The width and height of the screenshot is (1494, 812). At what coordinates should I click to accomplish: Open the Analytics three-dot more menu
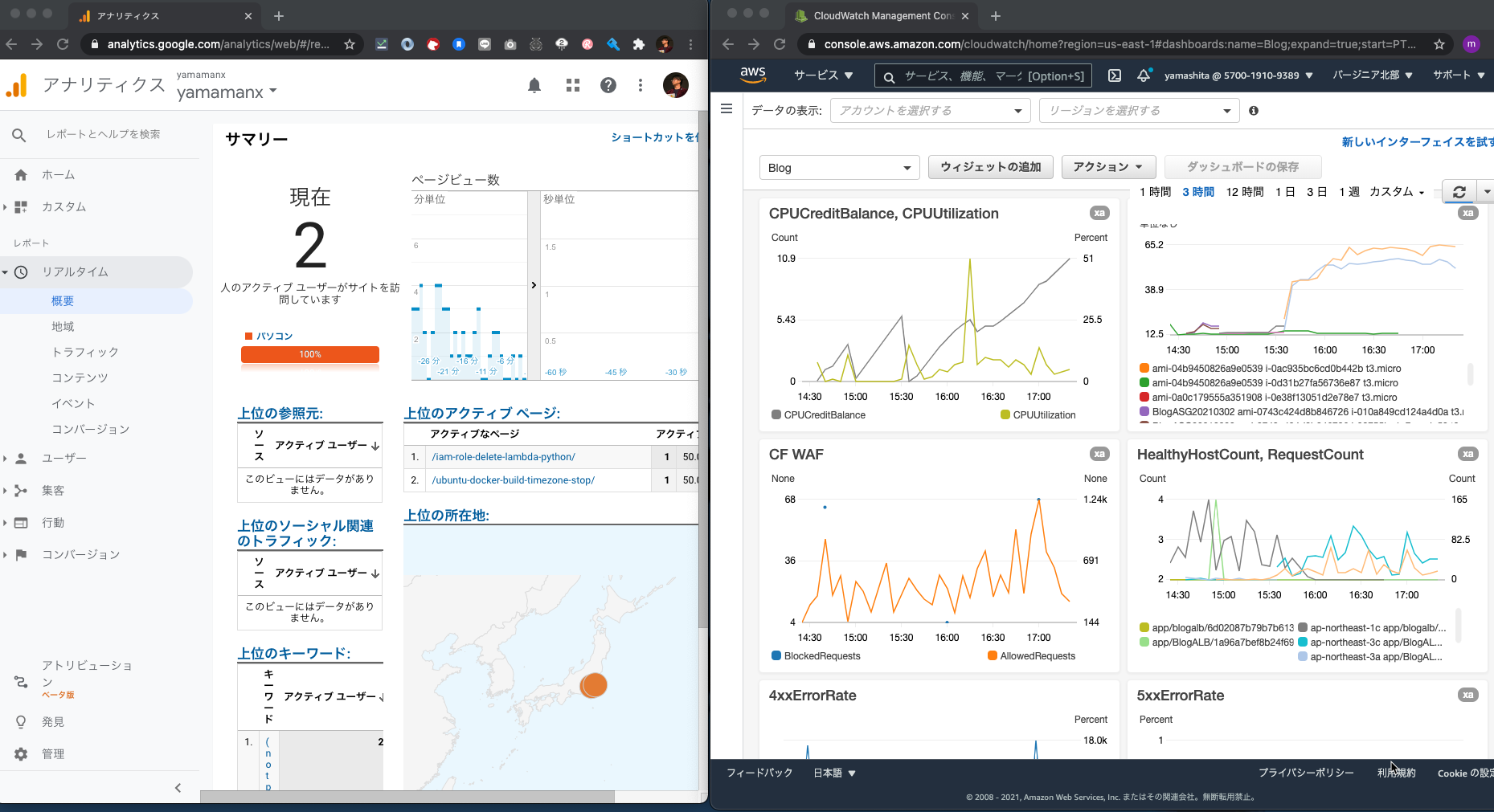(641, 85)
